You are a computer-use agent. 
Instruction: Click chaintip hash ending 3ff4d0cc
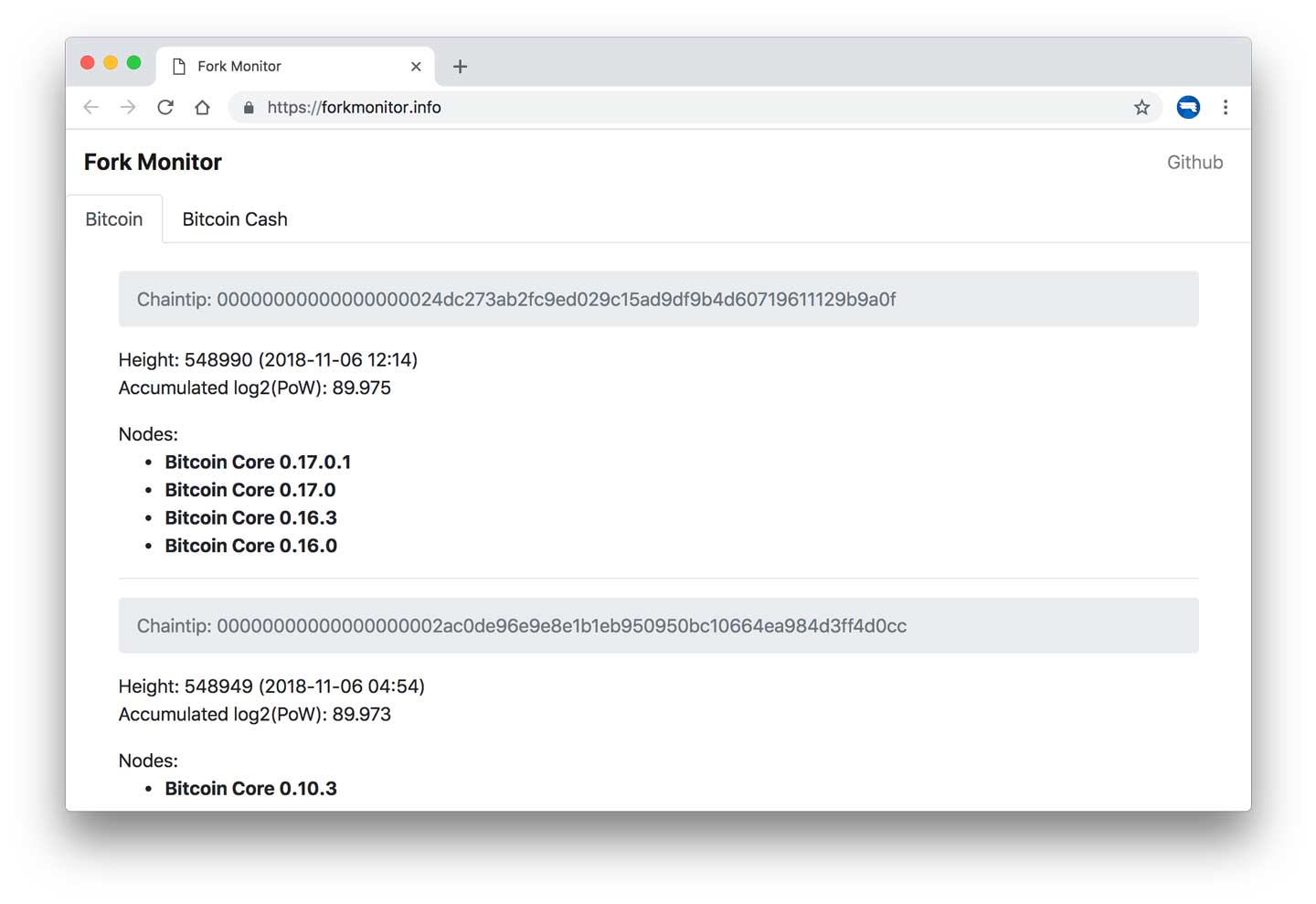tap(561, 626)
